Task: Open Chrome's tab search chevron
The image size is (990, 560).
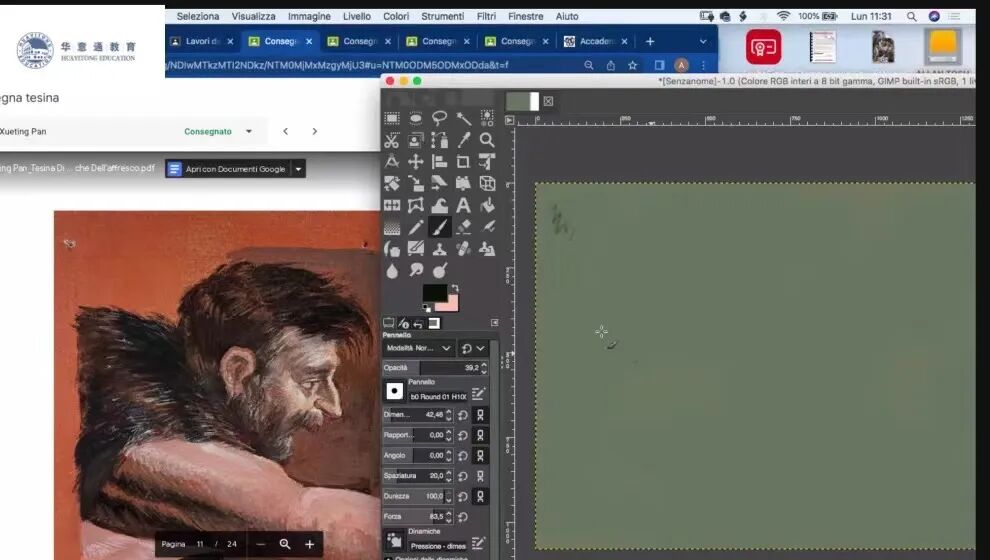Action: (703, 42)
